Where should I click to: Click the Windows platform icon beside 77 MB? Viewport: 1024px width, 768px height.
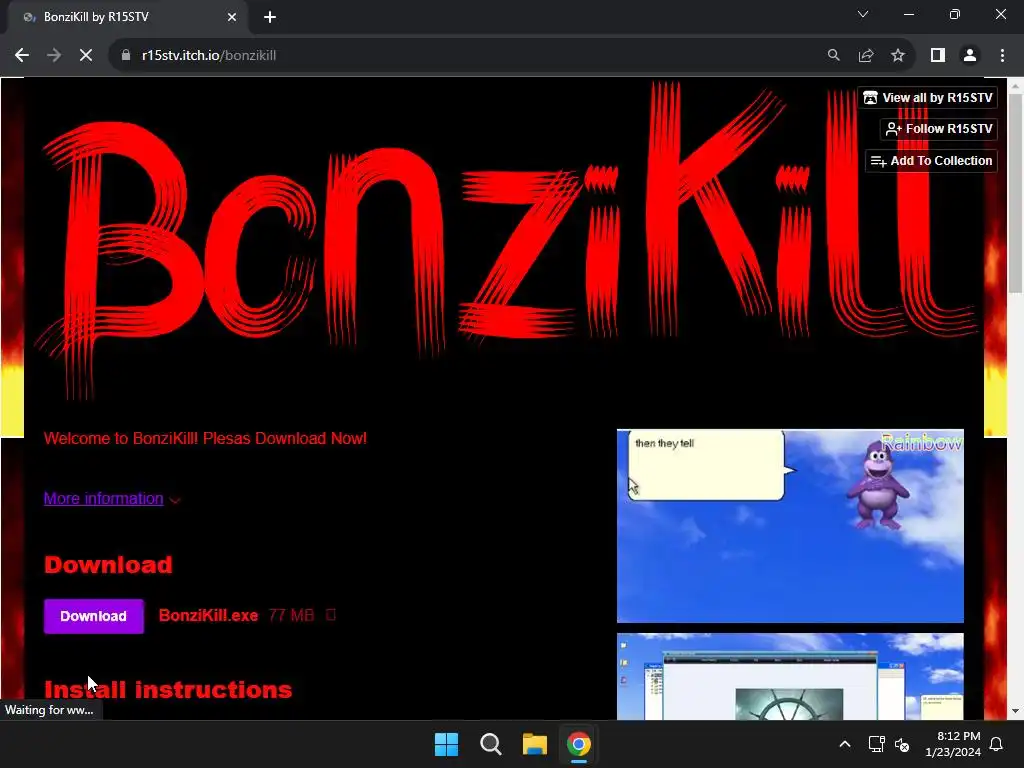330,615
